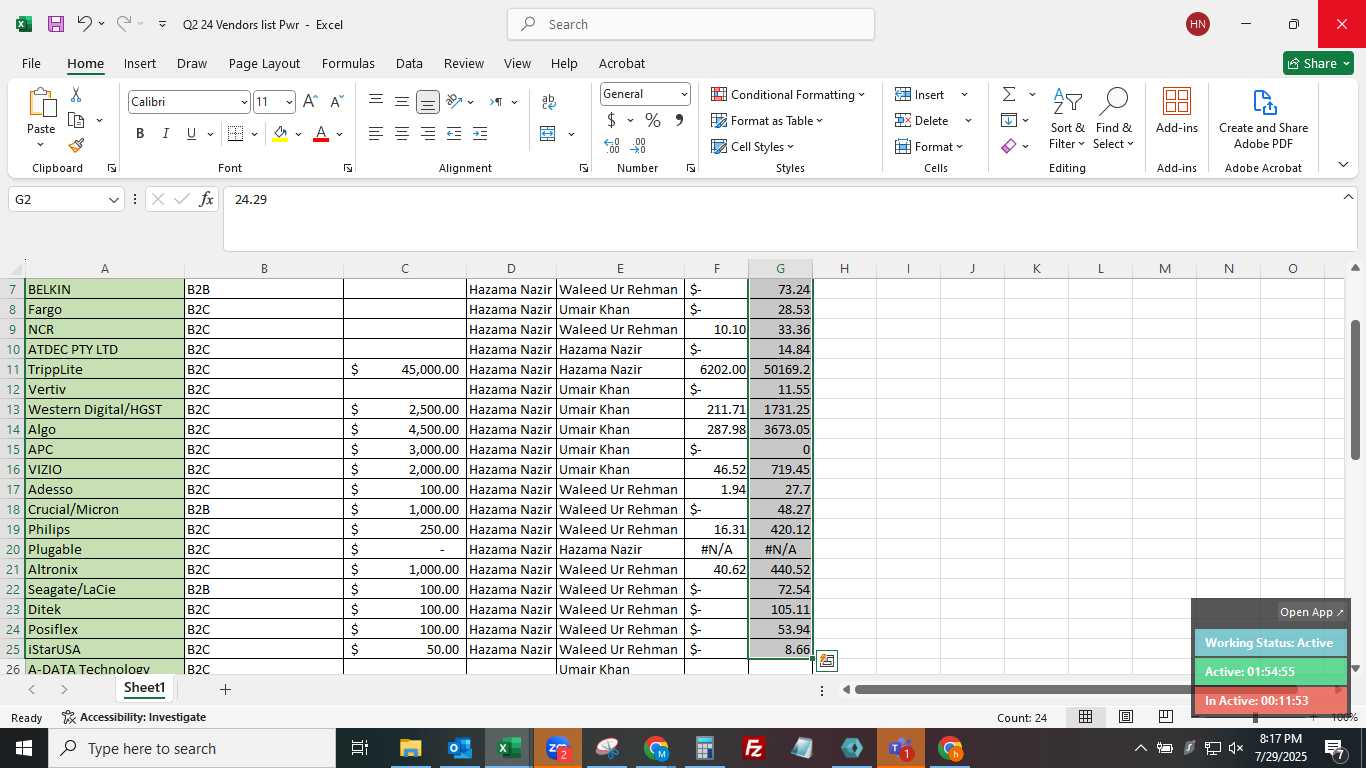This screenshot has height=768, width=1366.
Task: Click the Format Painter brush icon
Action: coord(76,145)
